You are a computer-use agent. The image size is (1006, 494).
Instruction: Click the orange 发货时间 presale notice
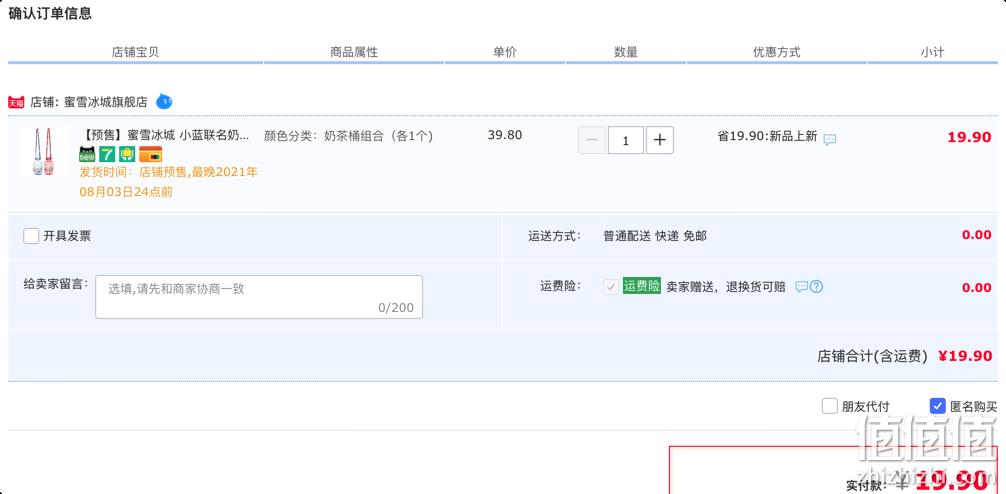click(169, 182)
